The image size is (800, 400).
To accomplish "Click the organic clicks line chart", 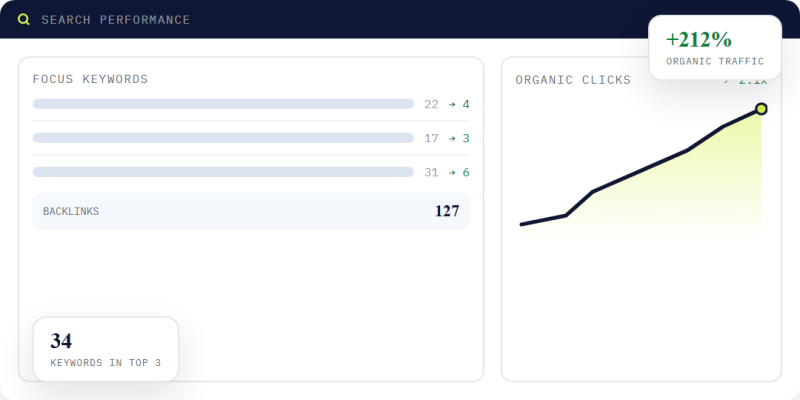I will (x=641, y=171).
